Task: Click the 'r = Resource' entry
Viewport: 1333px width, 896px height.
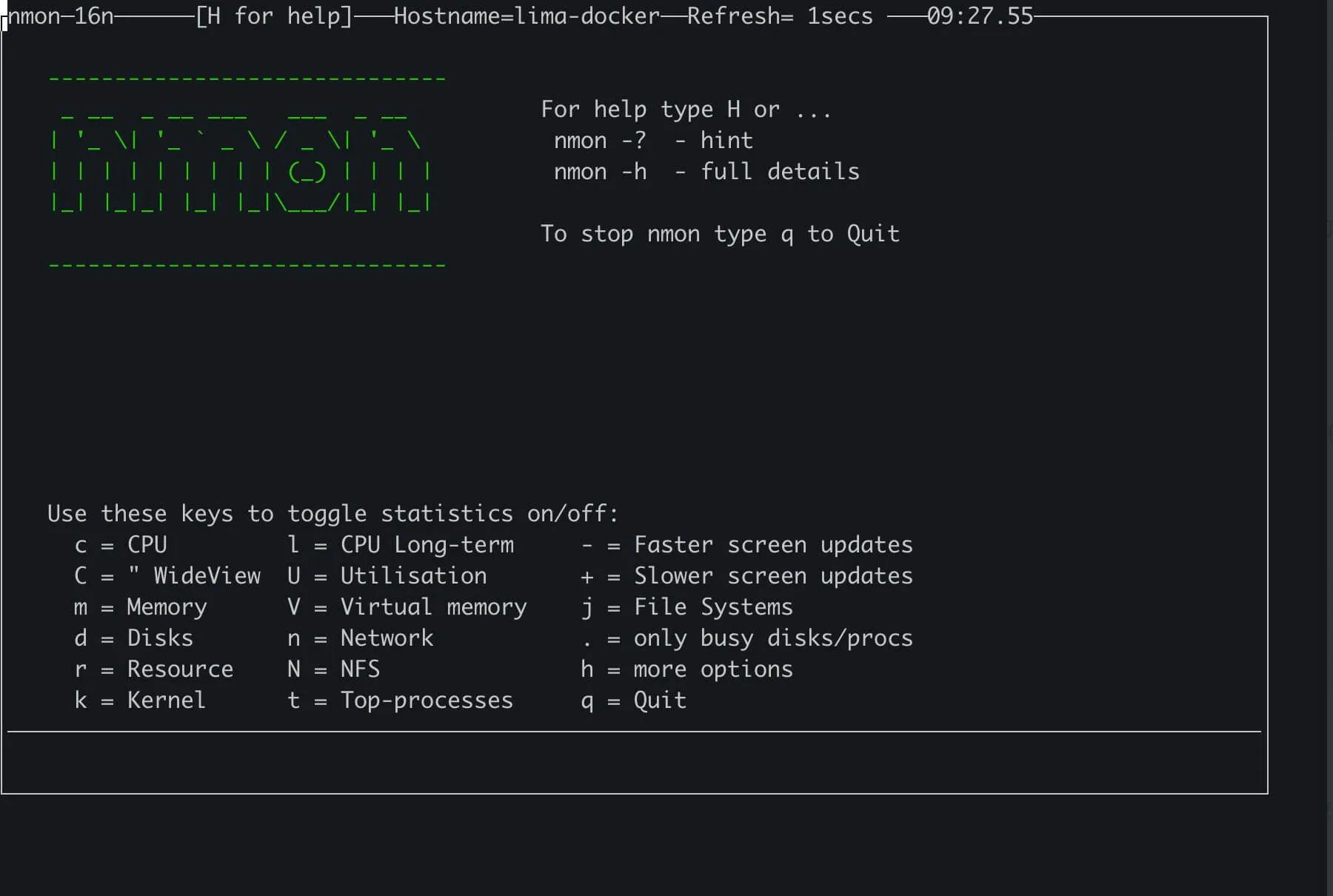Action: point(154,669)
